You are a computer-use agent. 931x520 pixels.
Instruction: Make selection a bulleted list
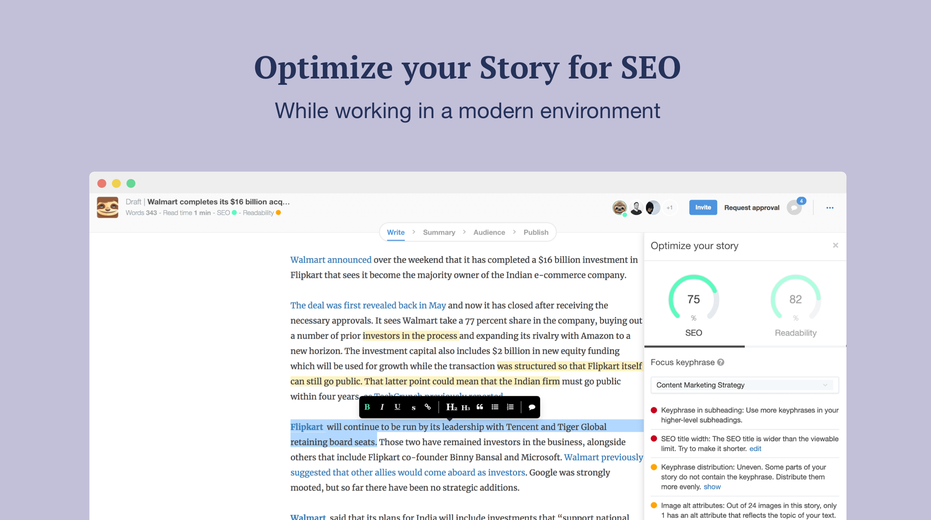495,407
